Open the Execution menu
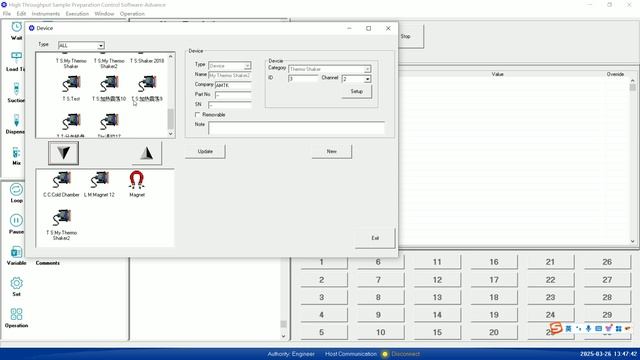This screenshot has width=640, height=360. pos(77,14)
